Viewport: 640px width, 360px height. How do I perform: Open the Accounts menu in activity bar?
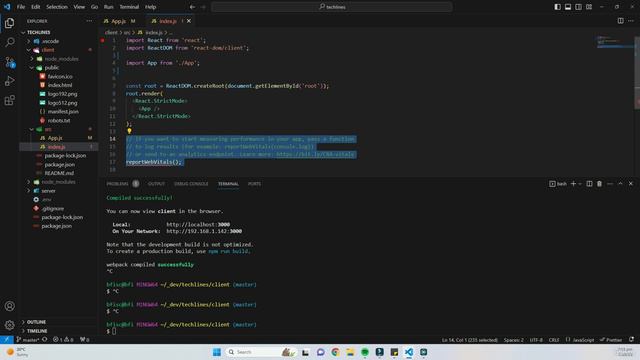pos(9,306)
